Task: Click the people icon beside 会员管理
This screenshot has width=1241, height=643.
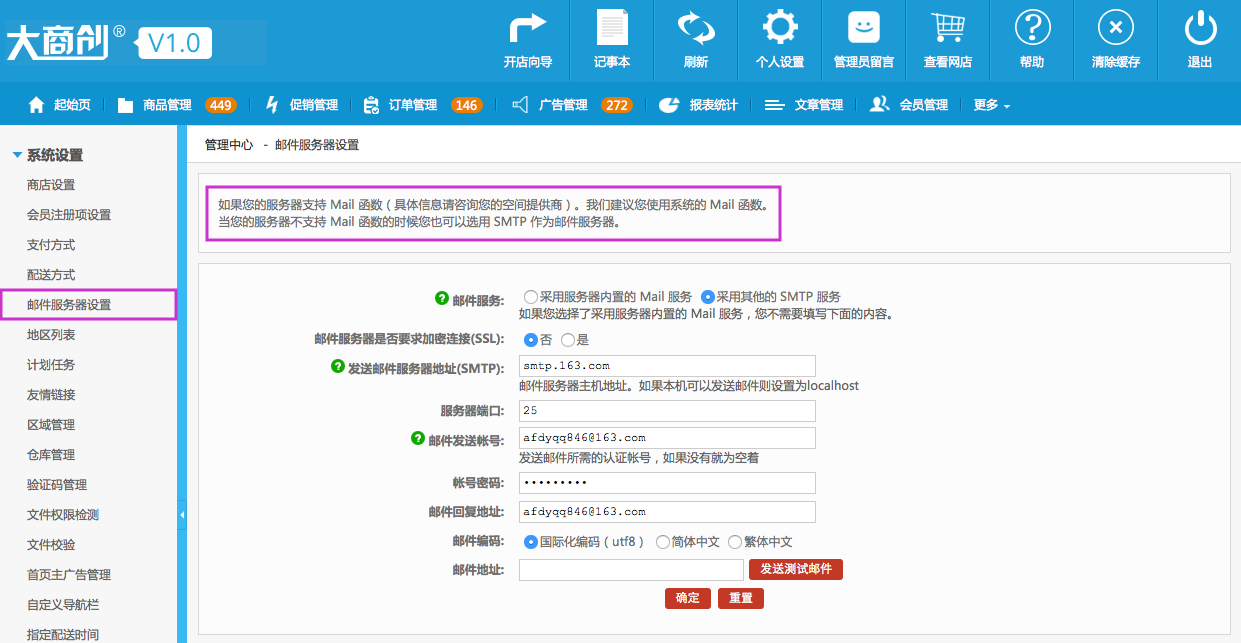Action: pos(880,104)
